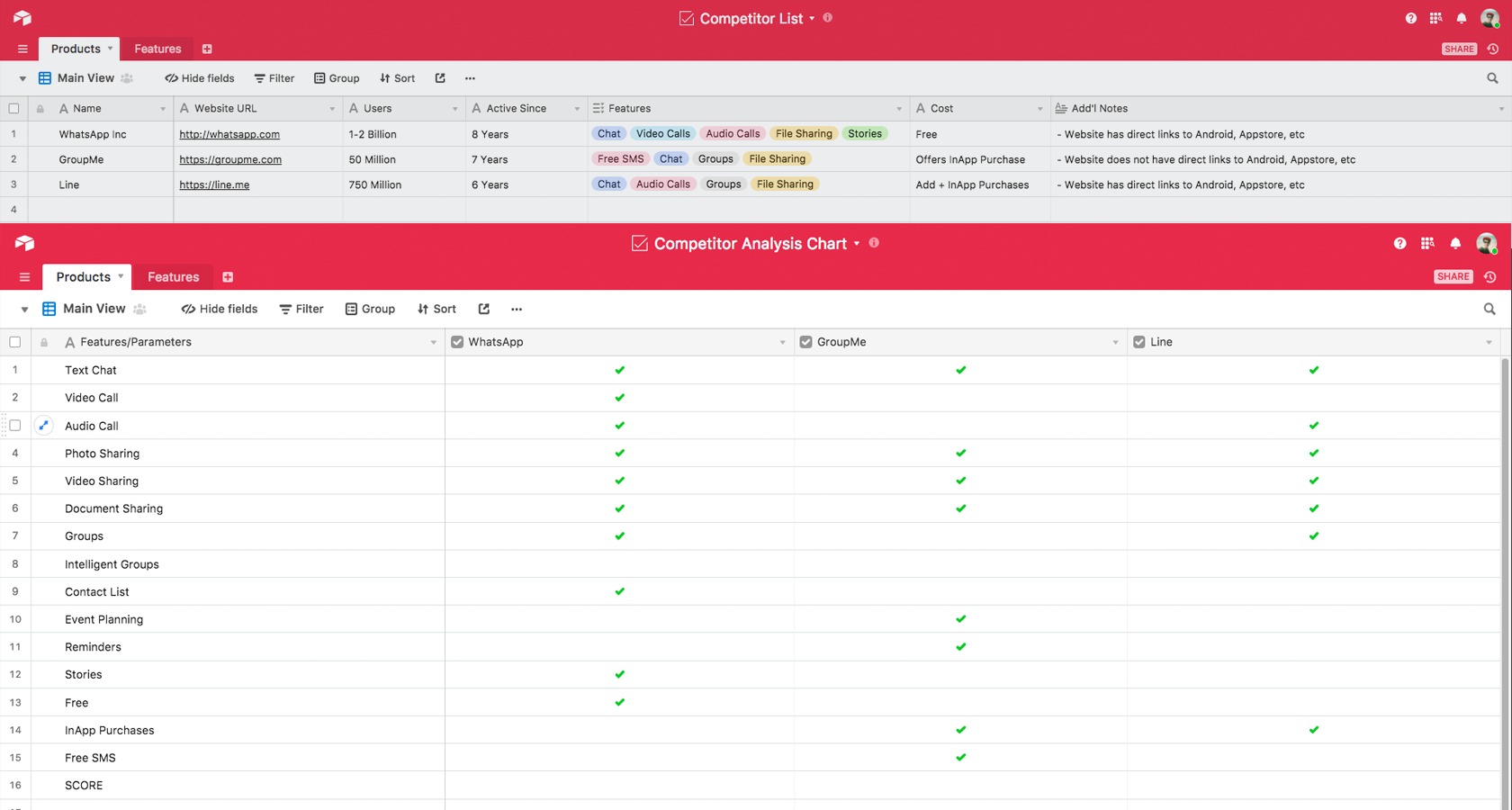Click Hide fields in Competitor Analysis Chart toolbar
The width and height of the screenshot is (1512, 810).
point(220,309)
